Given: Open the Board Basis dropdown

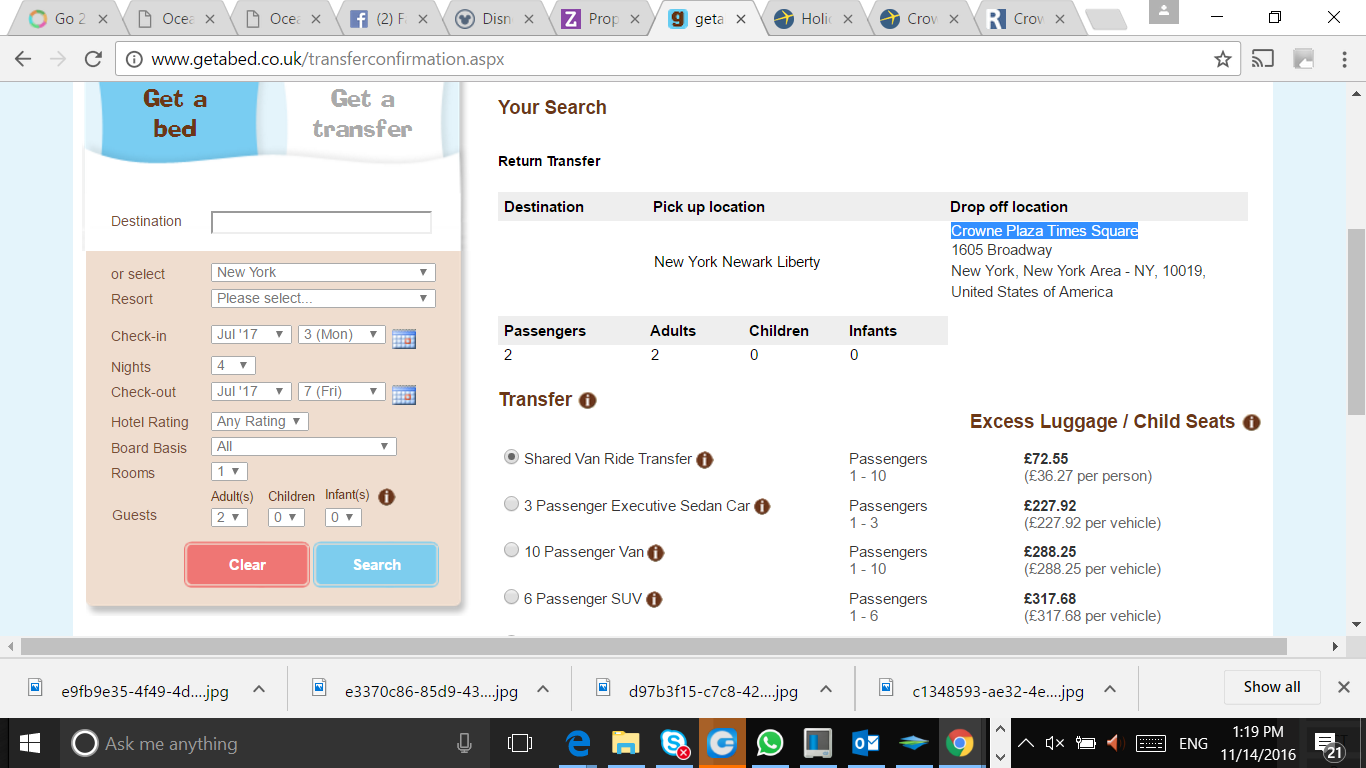Looking at the screenshot, I should point(304,447).
